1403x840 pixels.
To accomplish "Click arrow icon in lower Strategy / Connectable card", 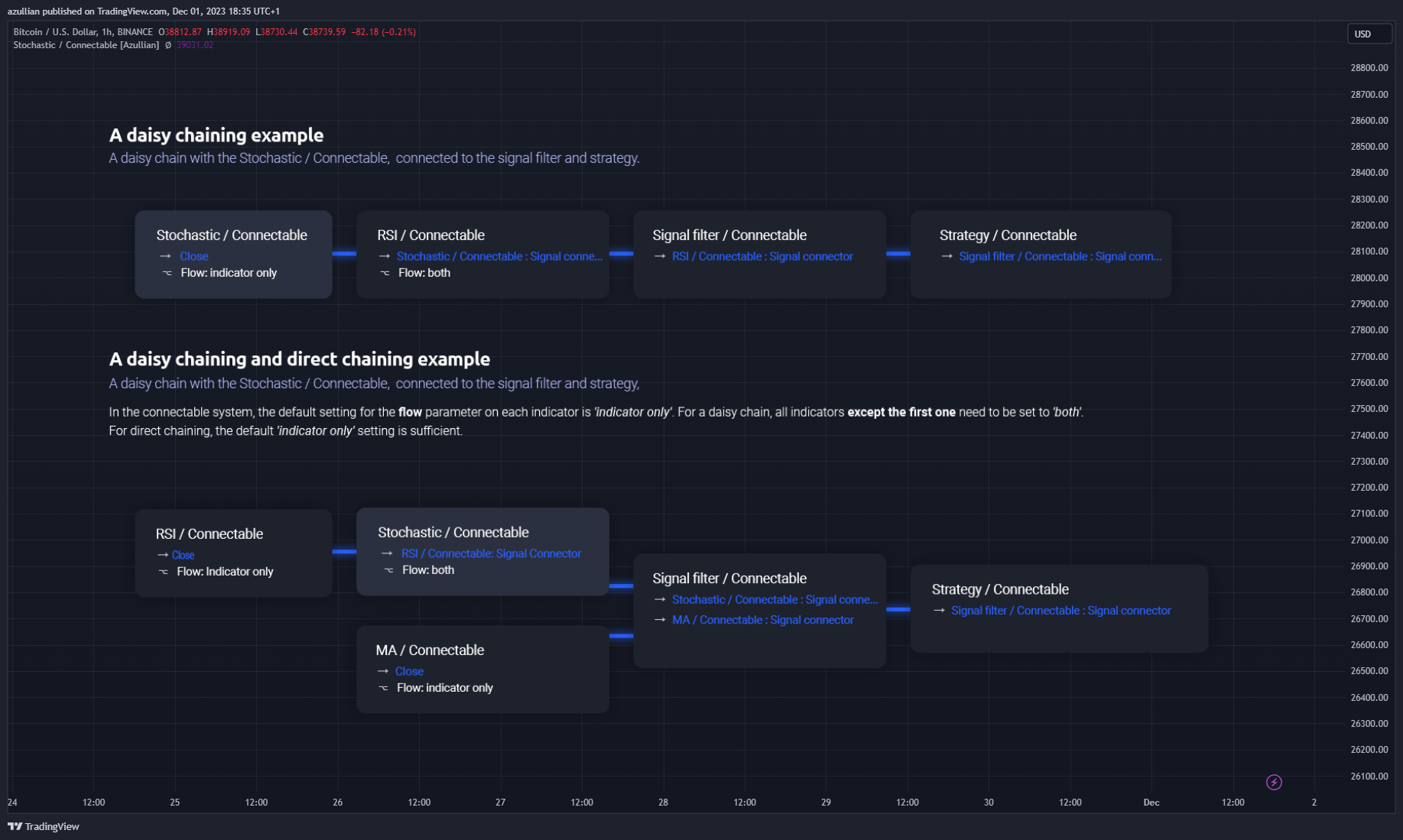I will coord(939,611).
